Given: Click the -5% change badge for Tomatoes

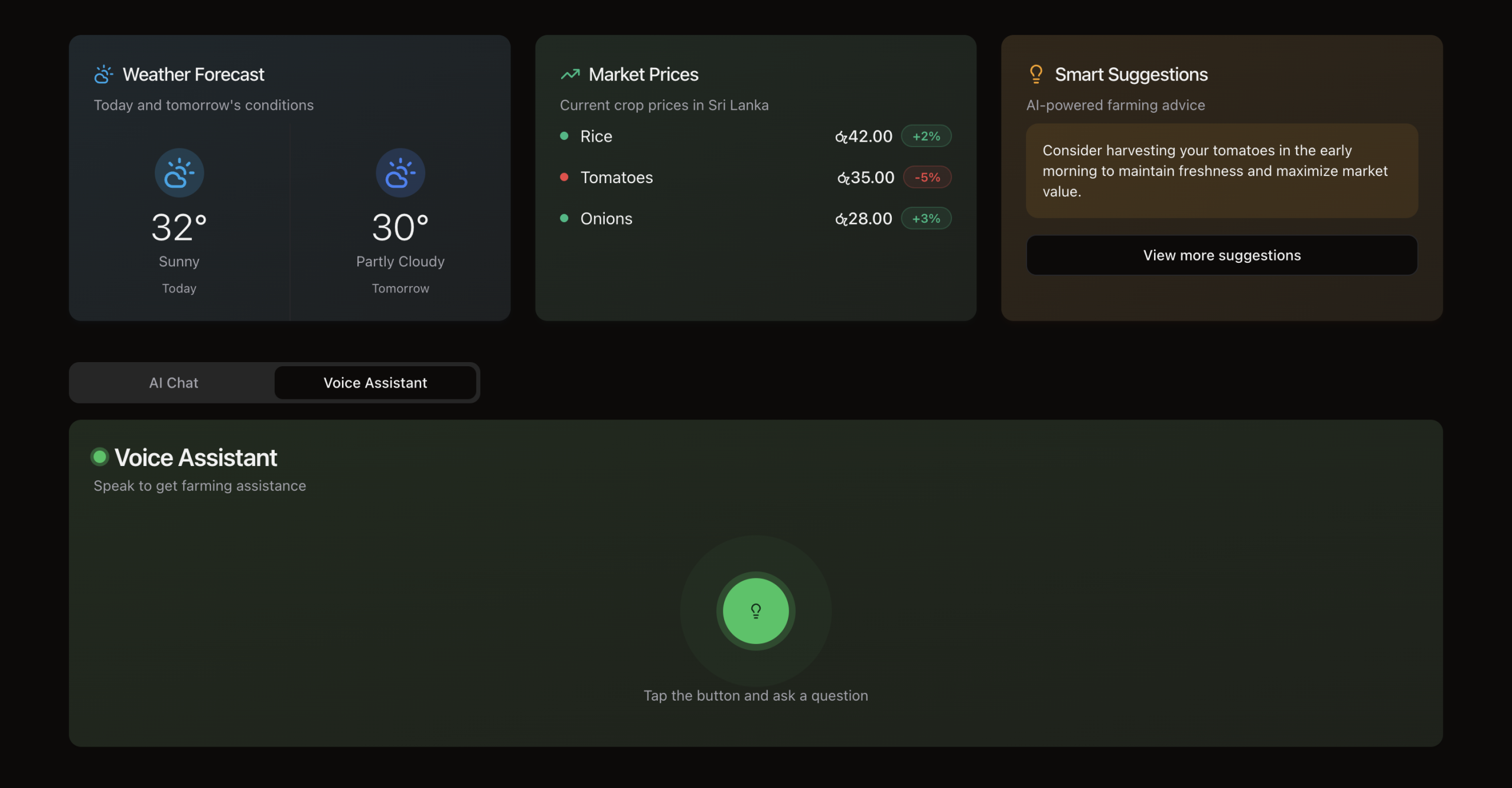Looking at the screenshot, I should (x=927, y=177).
